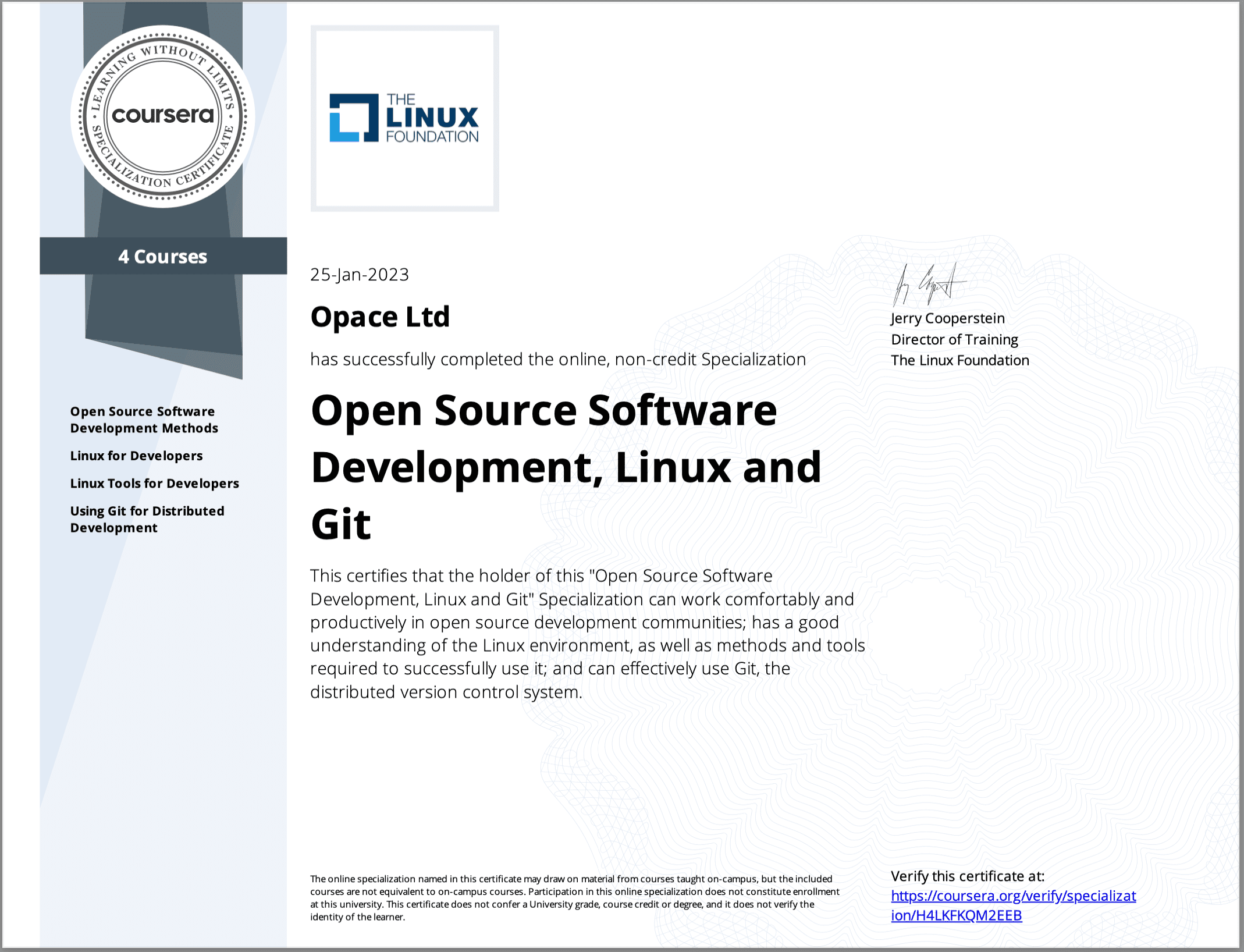Click the specialization title Open Source Software Development

pyautogui.click(x=544, y=410)
